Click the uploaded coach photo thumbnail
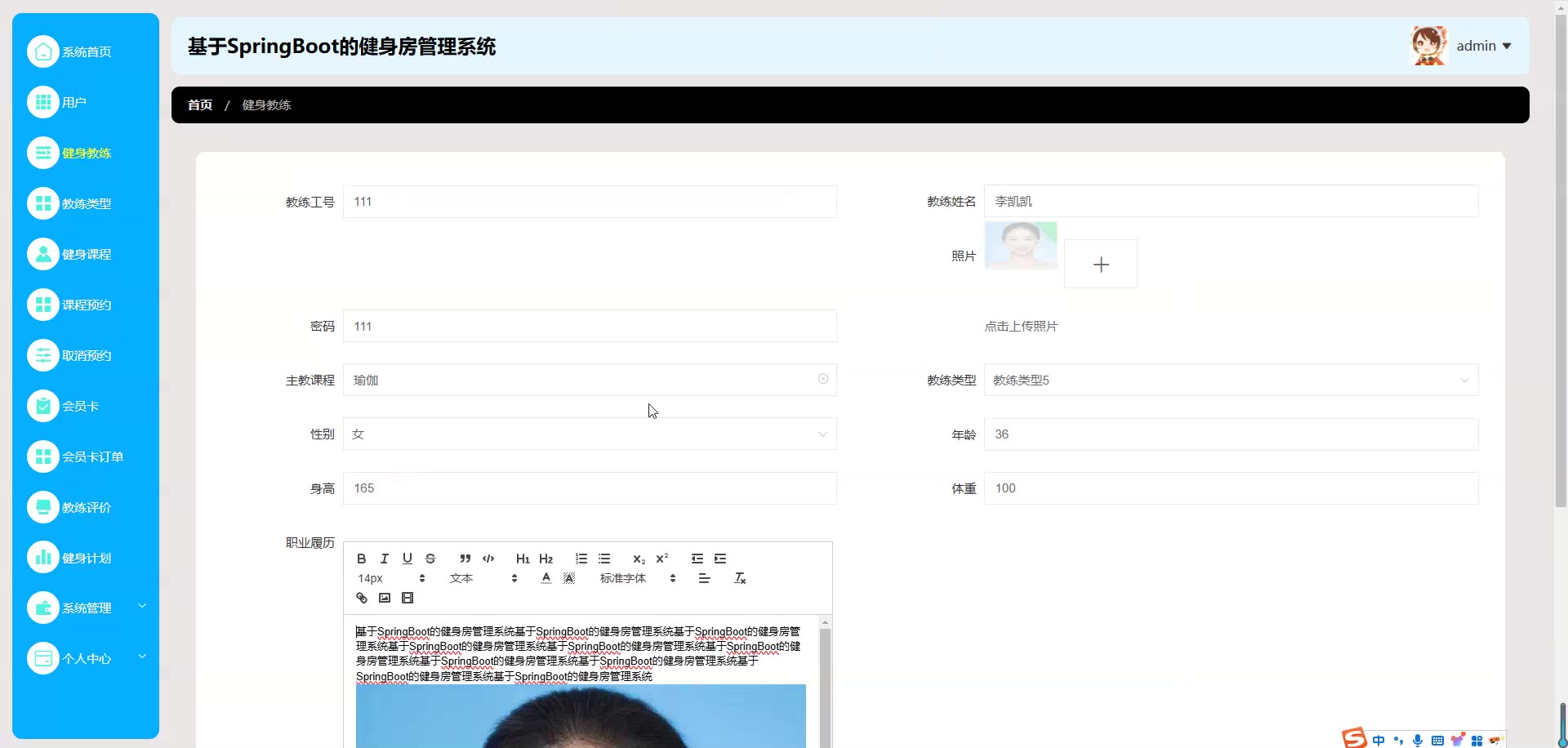1568x748 pixels. pos(1021,245)
